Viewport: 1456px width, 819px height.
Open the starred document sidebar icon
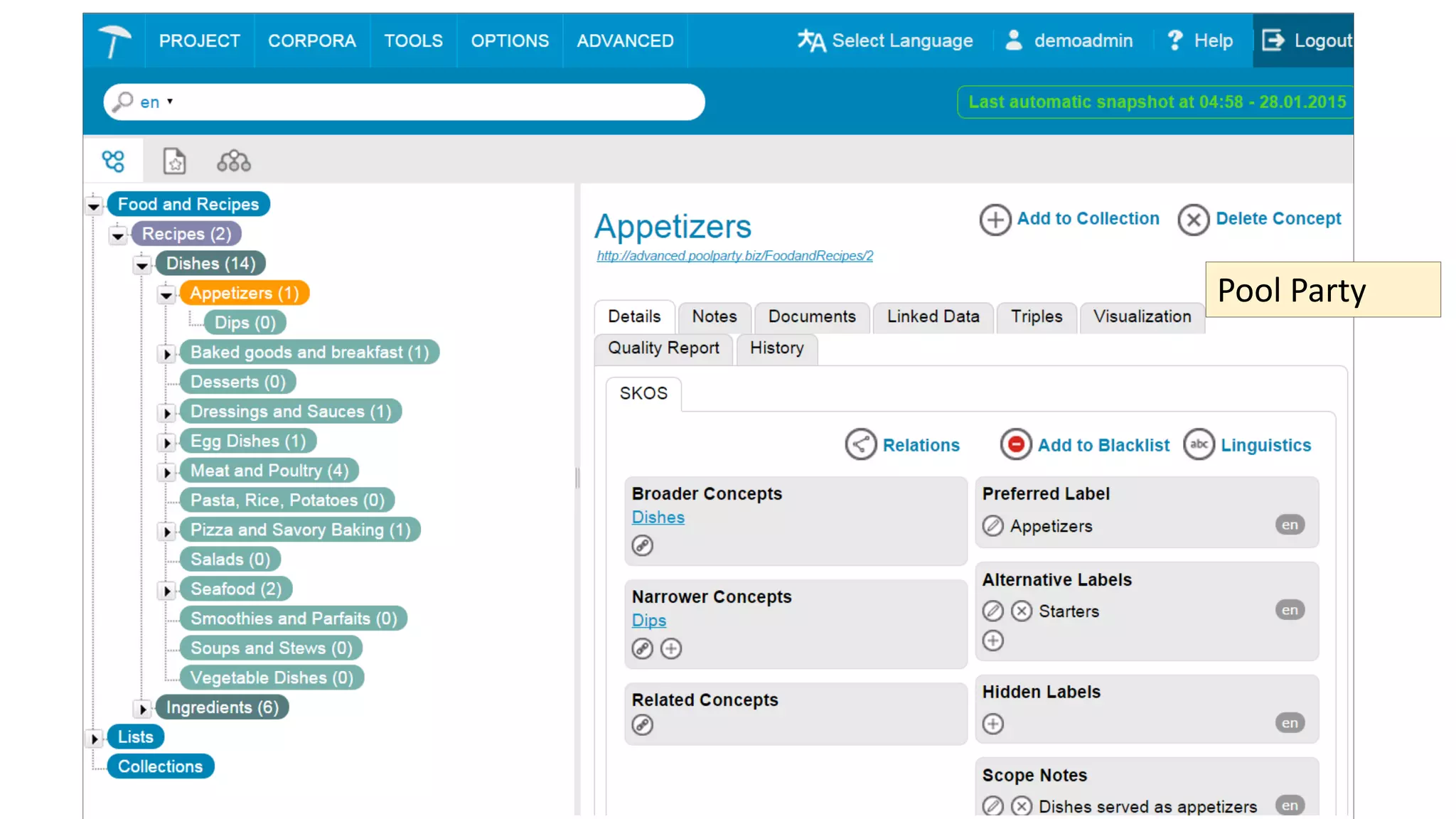[174, 161]
